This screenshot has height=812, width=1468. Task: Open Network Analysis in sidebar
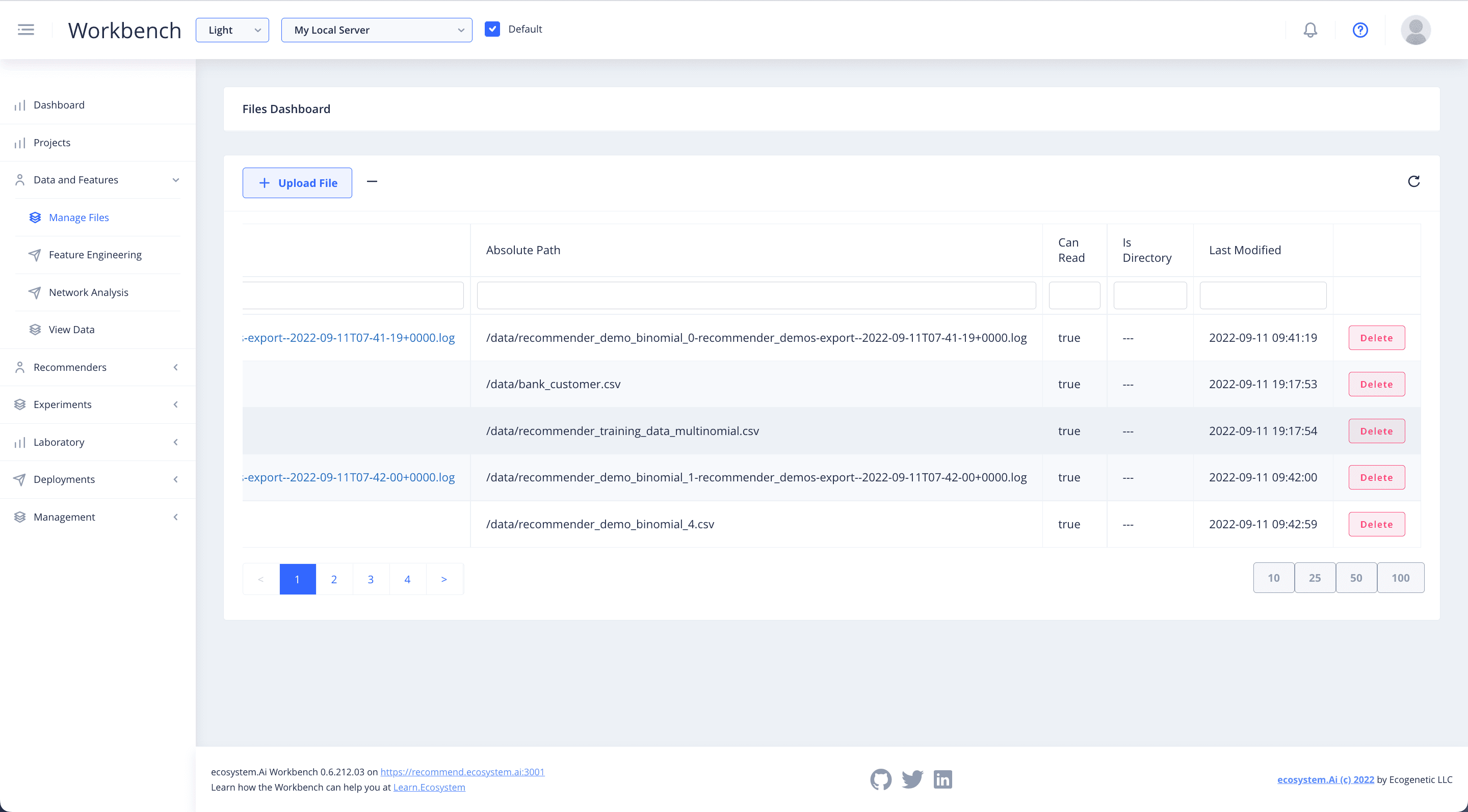tap(88, 292)
